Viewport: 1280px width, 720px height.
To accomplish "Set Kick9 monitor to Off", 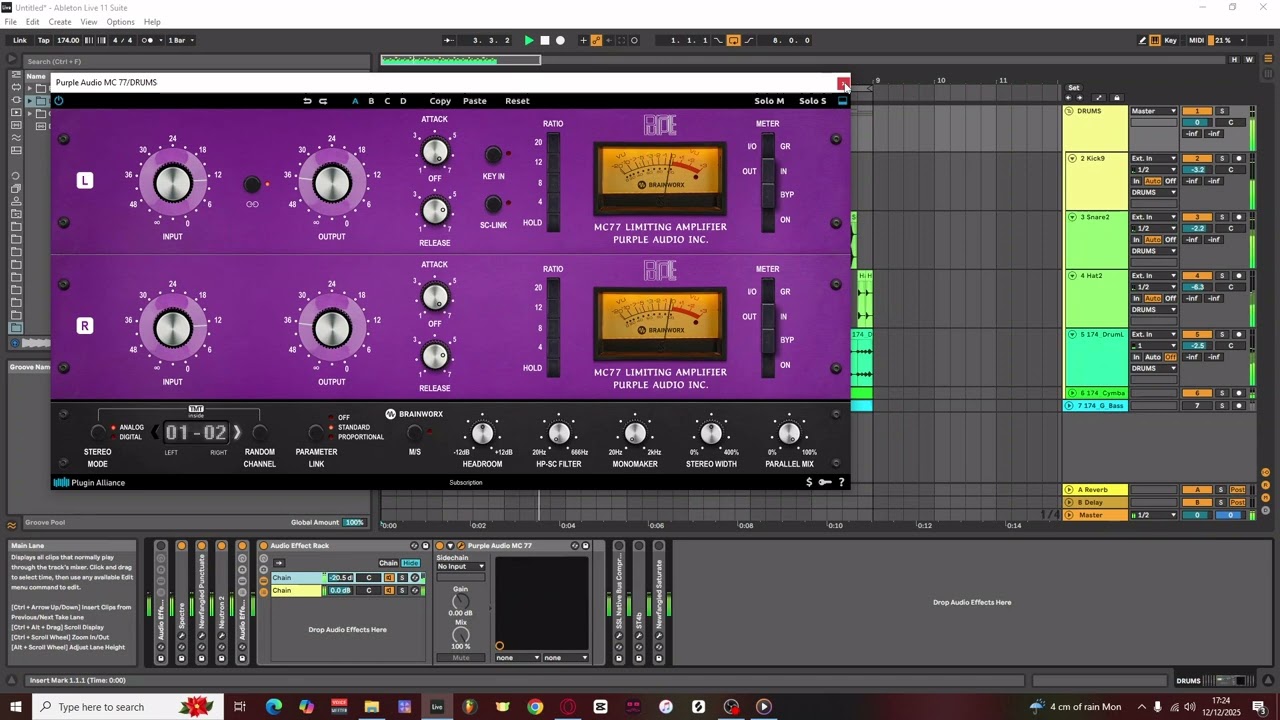I will pyautogui.click(x=1170, y=181).
